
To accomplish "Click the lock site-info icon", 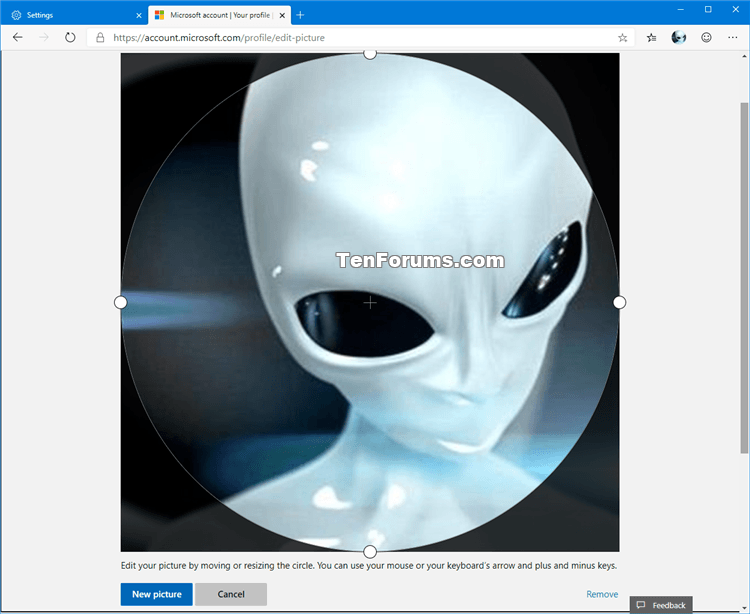I will pos(100,38).
